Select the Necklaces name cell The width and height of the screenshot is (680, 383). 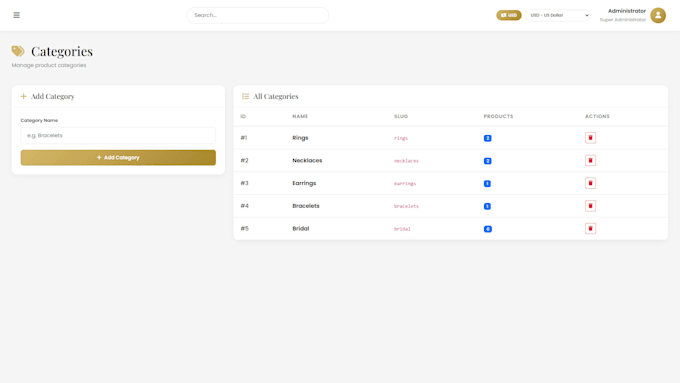coord(307,160)
